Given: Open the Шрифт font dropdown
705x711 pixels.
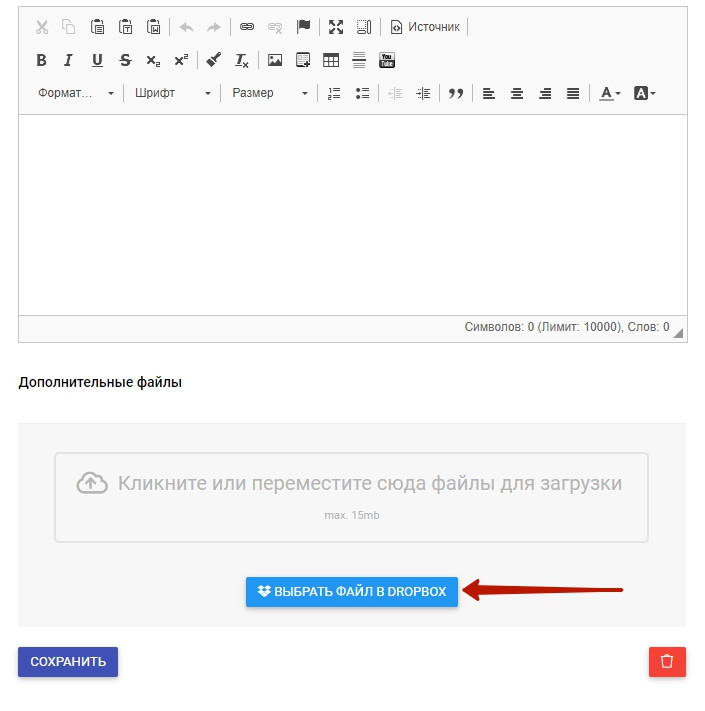Looking at the screenshot, I should pos(173,93).
